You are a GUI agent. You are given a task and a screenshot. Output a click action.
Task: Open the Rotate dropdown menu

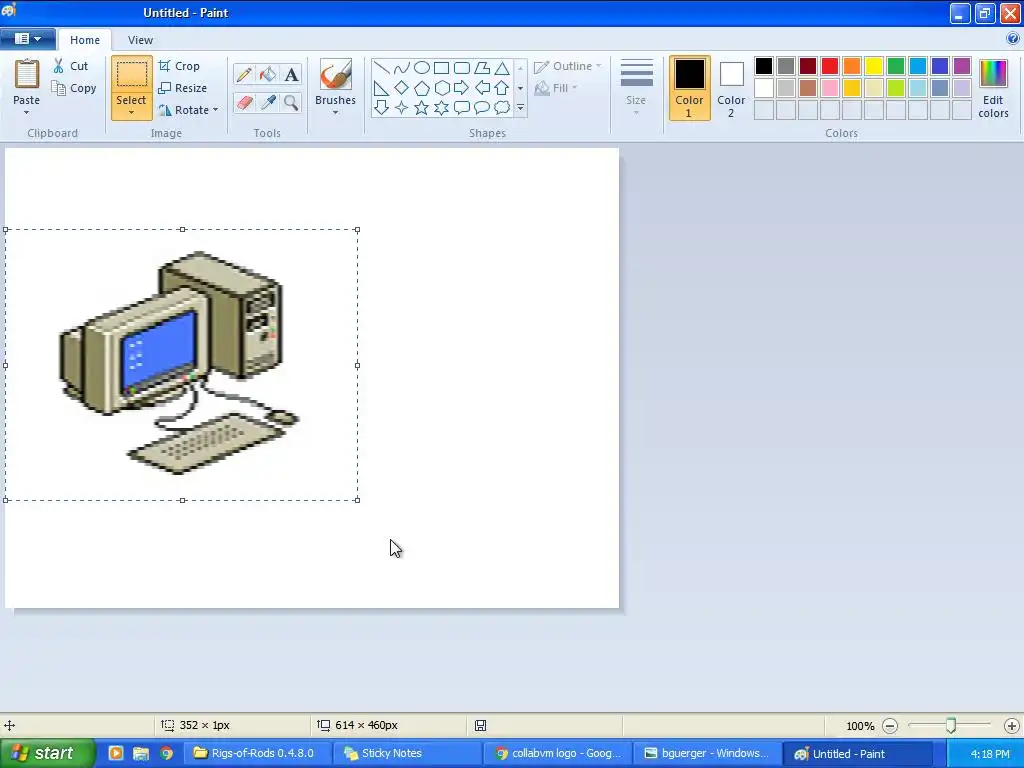pos(216,110)
